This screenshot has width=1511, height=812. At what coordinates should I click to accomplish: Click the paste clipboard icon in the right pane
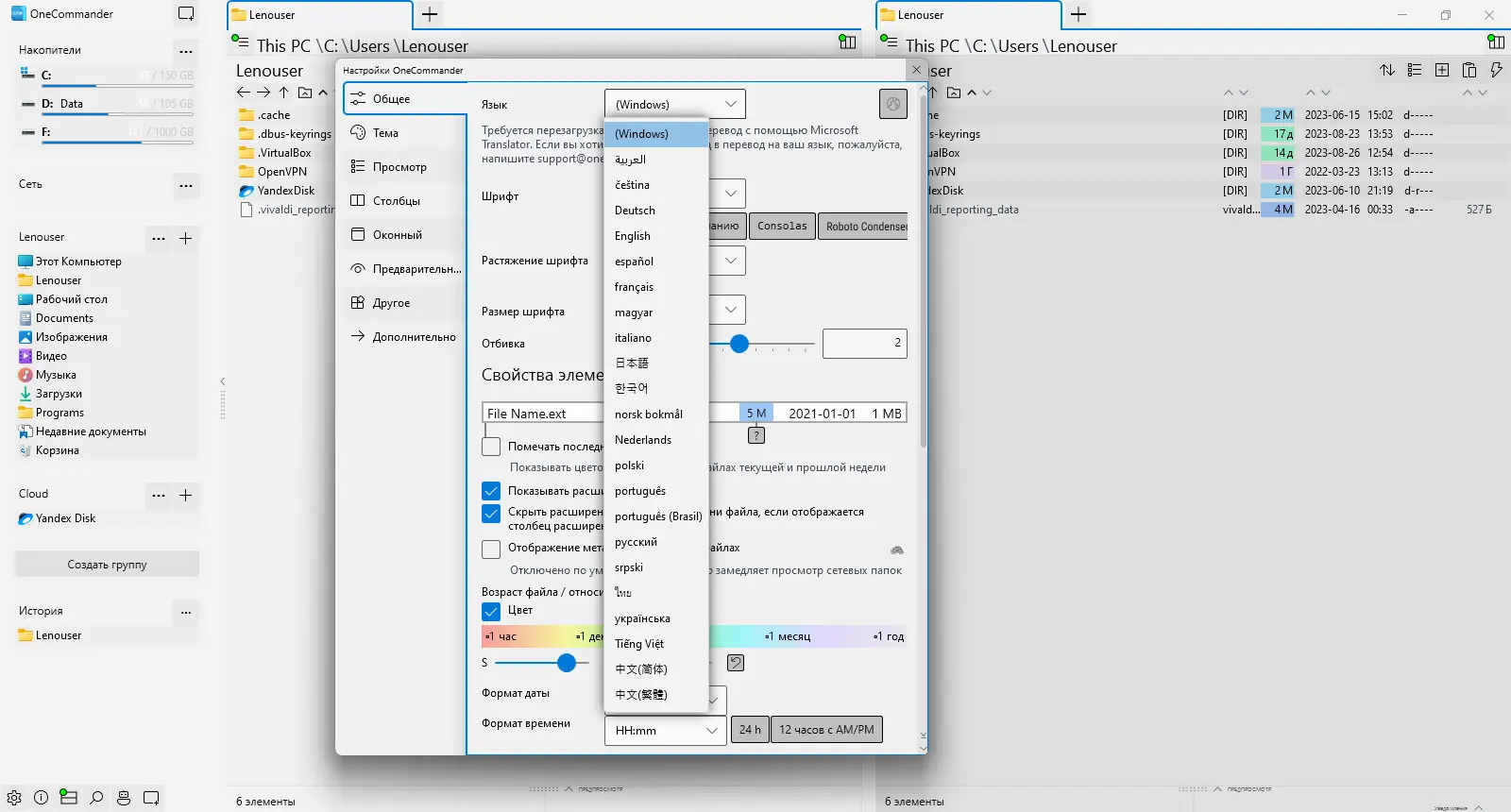point(1469,70)
